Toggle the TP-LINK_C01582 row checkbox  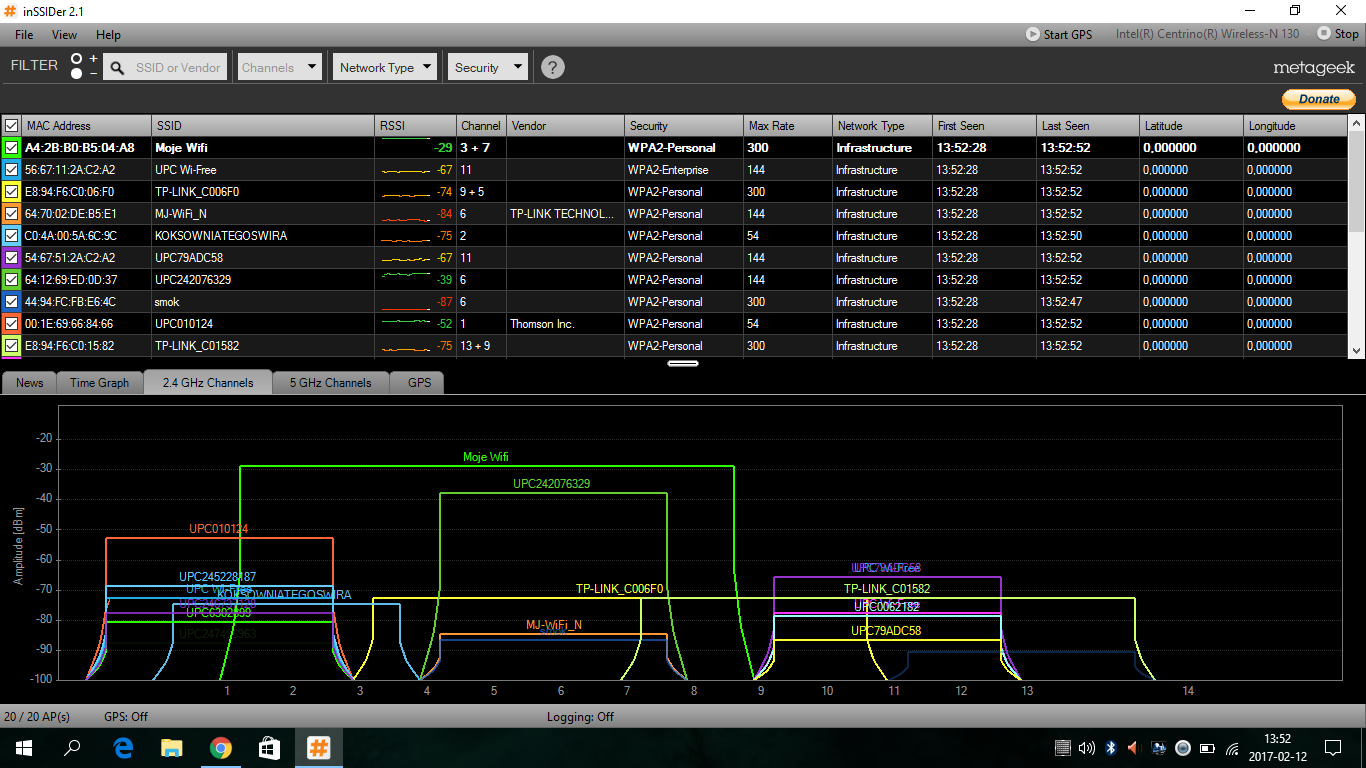[x=12, y=346]
